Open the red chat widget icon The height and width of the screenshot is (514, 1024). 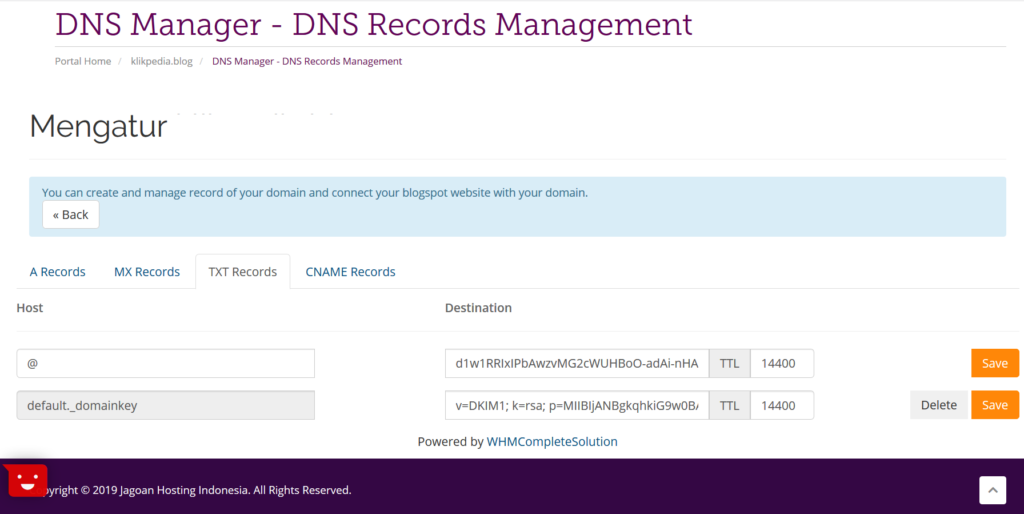point(27,481)
